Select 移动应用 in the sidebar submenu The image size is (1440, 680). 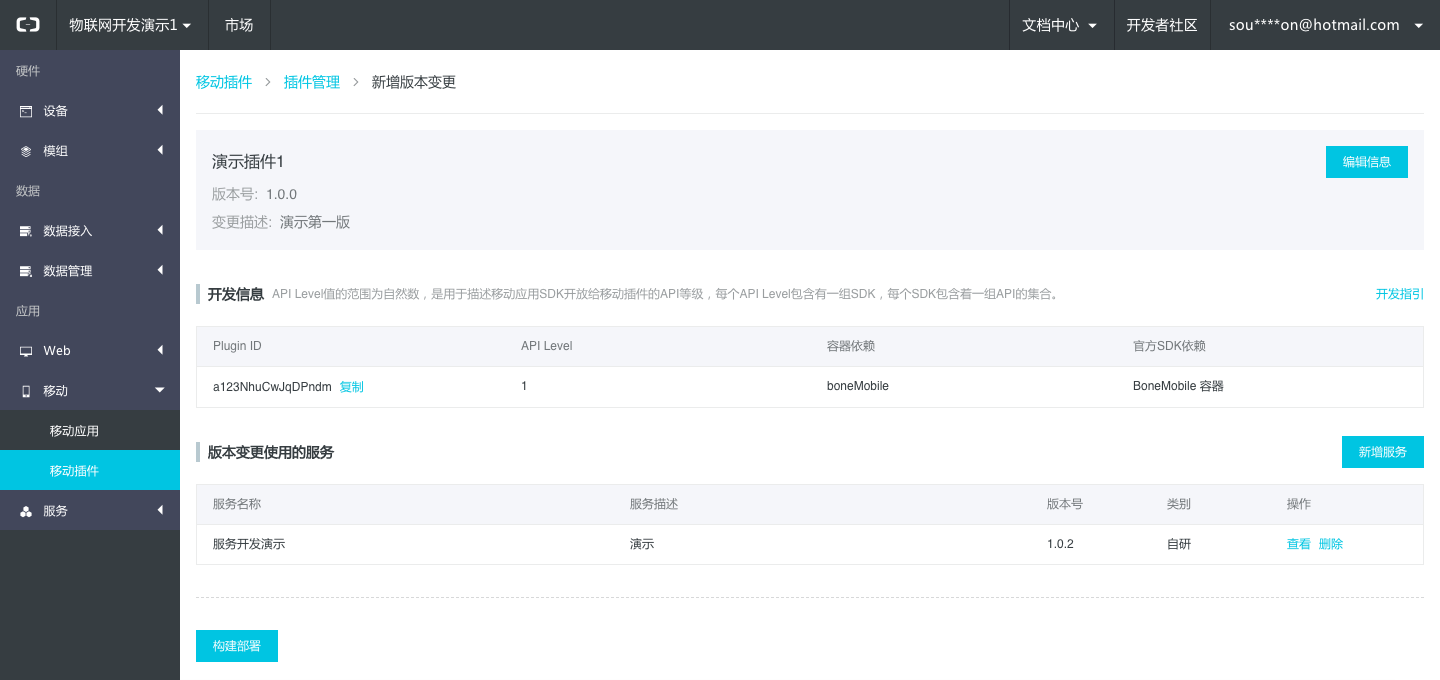(x=74, y=431)
